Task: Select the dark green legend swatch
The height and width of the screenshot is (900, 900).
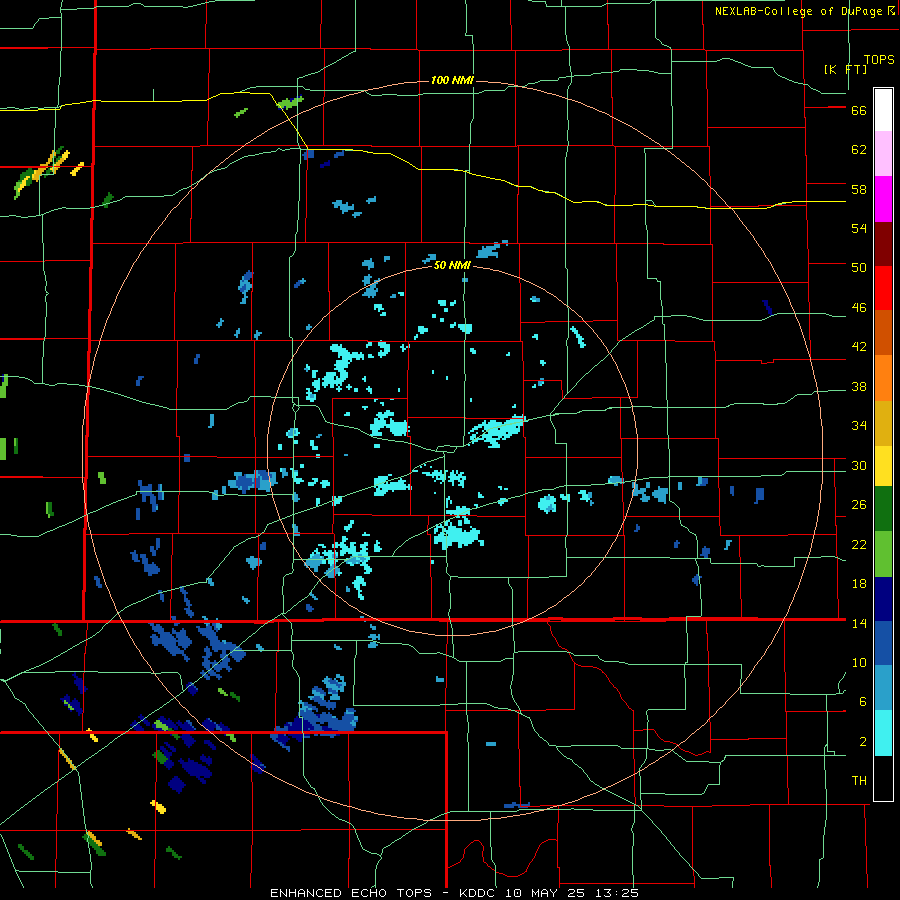Action: (x=883, y=508)
